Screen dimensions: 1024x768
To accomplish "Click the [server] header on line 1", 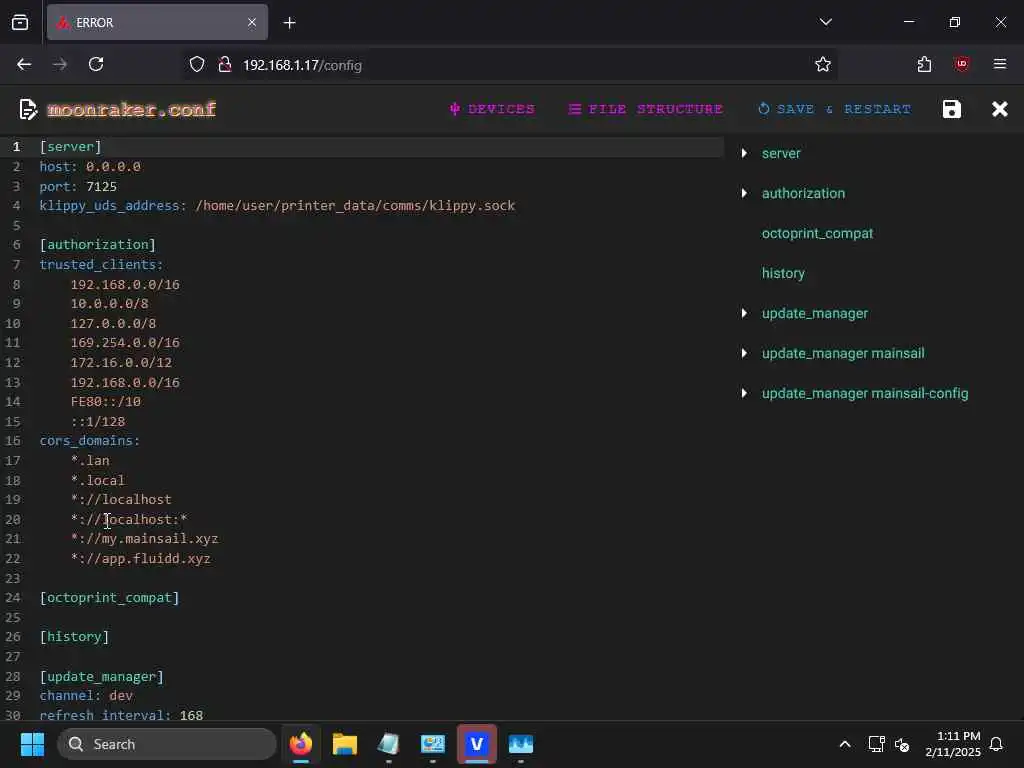I will pos(71,147).
